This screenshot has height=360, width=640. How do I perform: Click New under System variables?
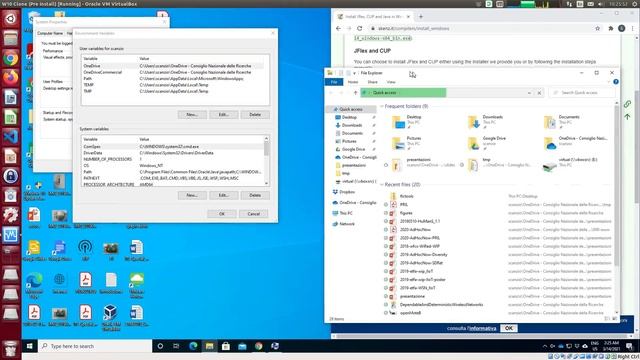tap(192, 195)
